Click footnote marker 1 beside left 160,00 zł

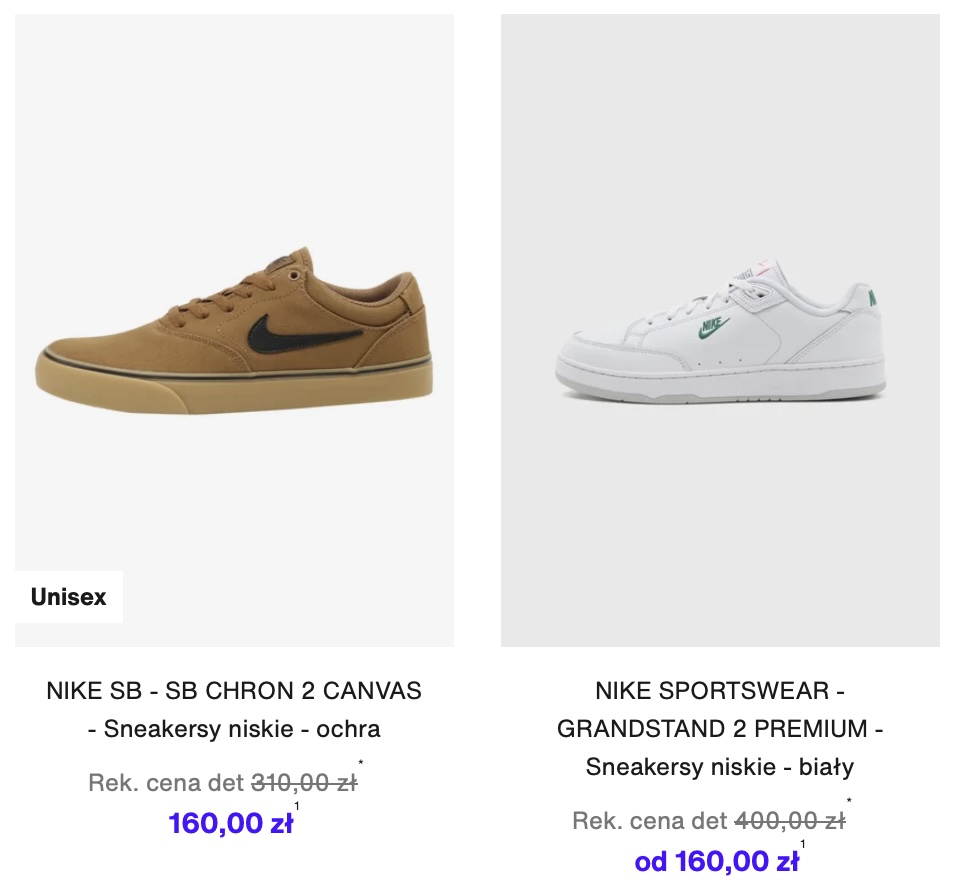click(297, 806)
